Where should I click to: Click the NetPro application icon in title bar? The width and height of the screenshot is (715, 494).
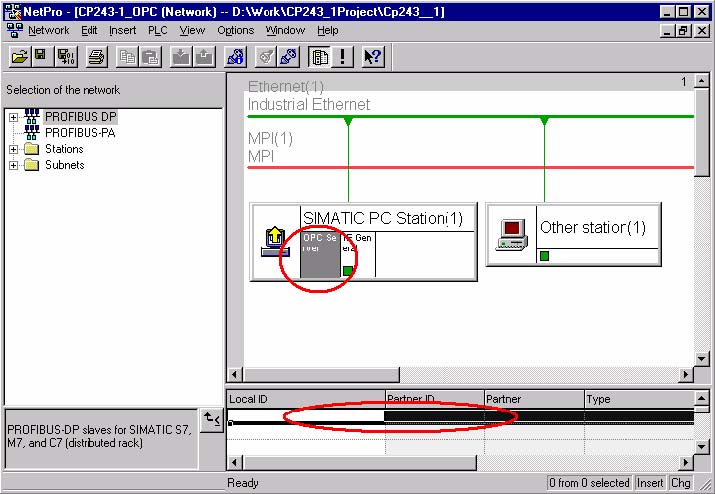(x=12, y=11)
